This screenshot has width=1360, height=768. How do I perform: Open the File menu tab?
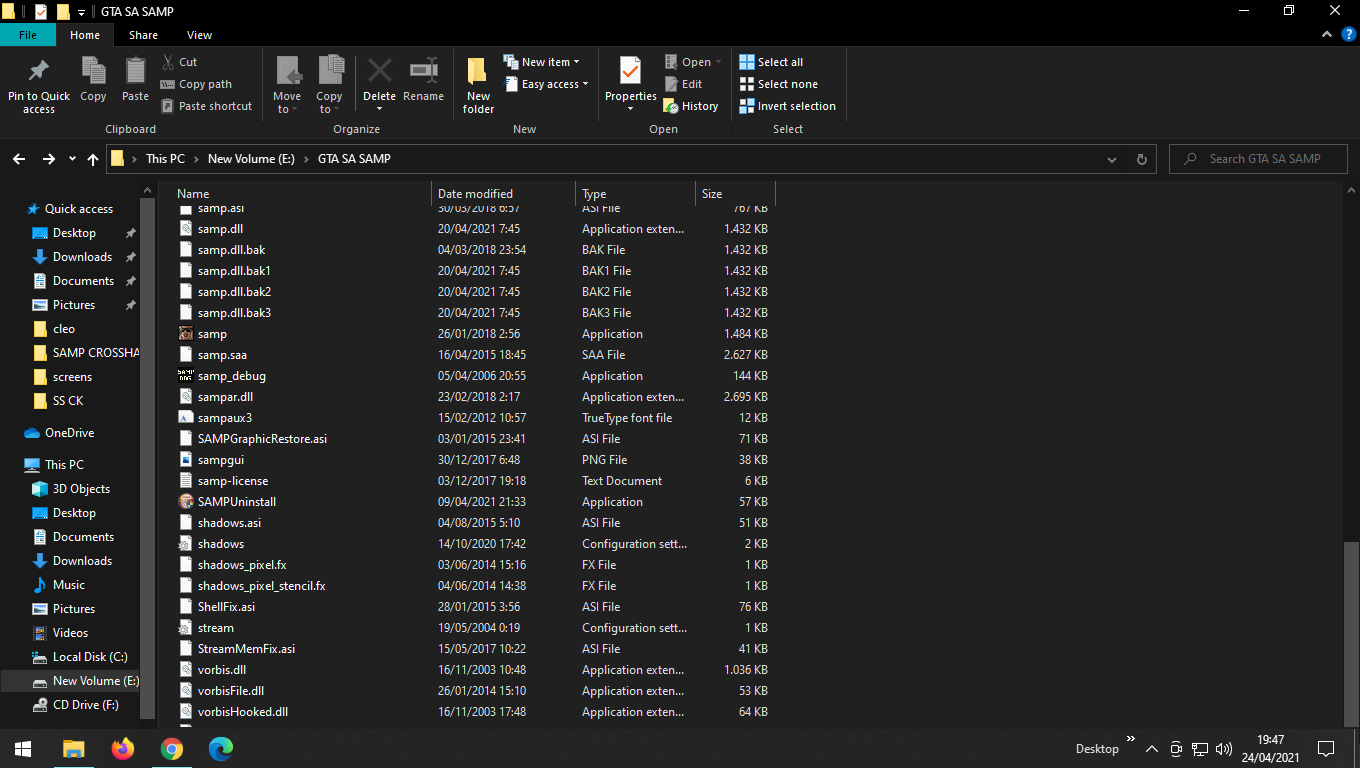coord(28,35)
